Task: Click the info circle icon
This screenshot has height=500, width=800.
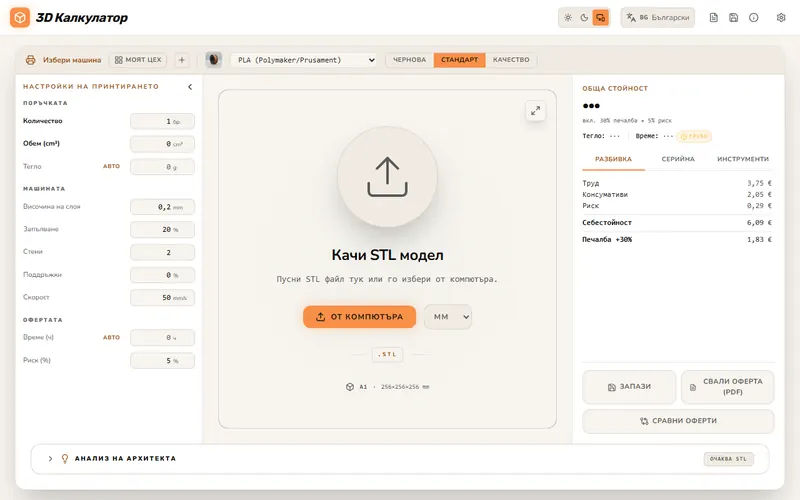Action: pos(754,18)
